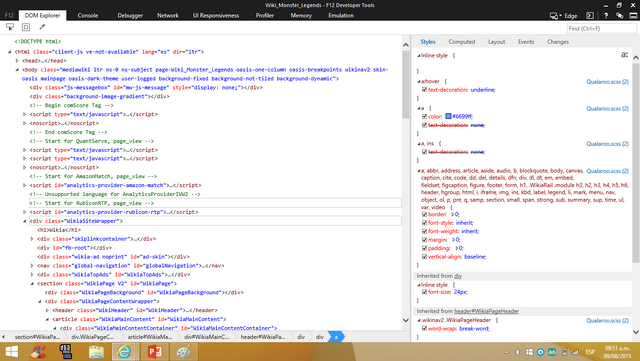640x361 pixels.
Task: Click the ESP language indicator
Action: tap(590, 352)
